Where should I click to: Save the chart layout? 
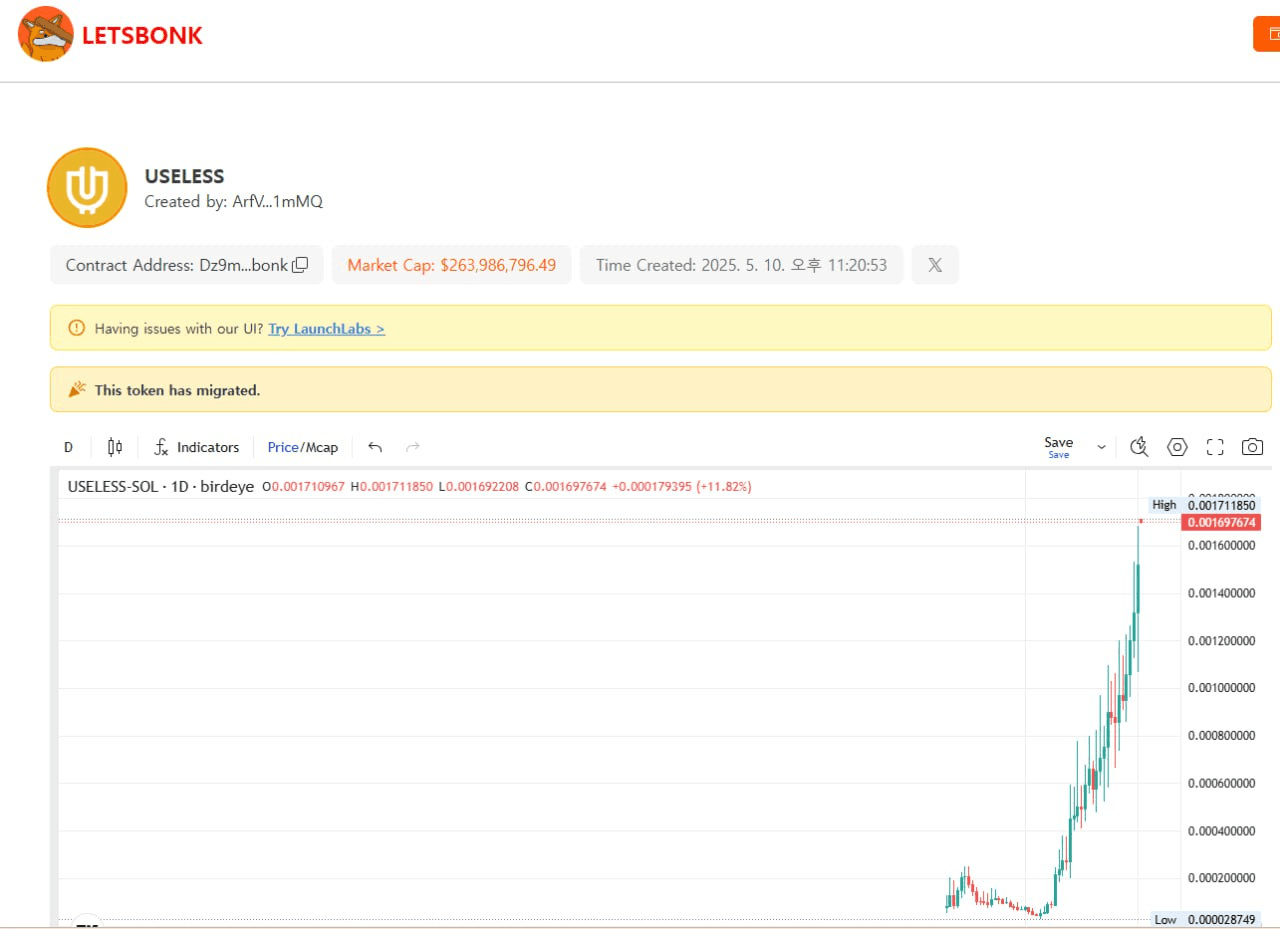1059,447
